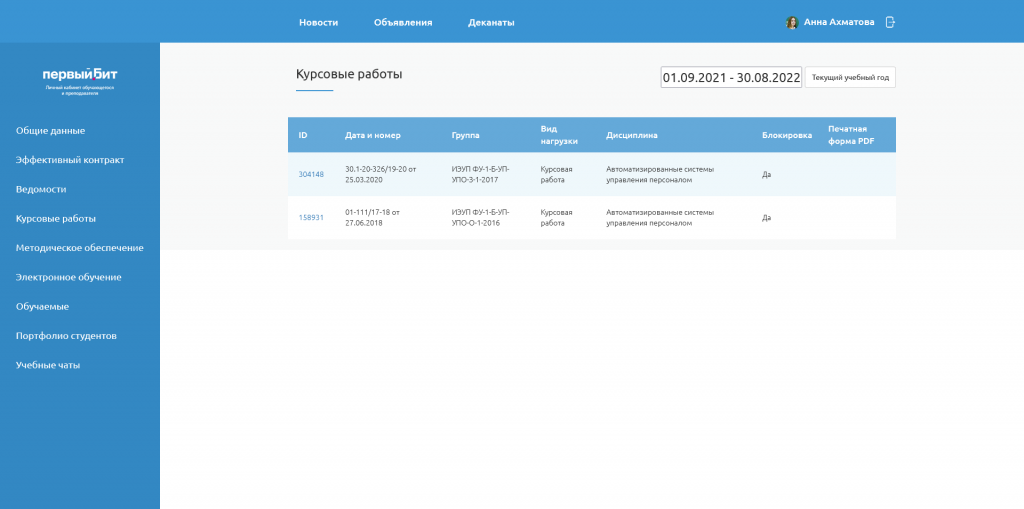Click the date range field 01.09.2021 - 30.08.2022
Viewport: 1024px width, 509px height.
coord(731,77)
